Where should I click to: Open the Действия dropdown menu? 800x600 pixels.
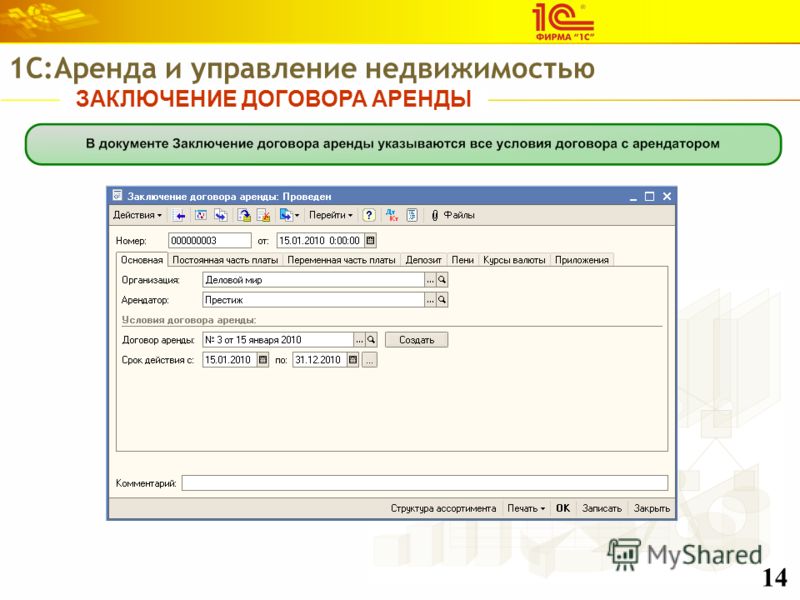coord(137,215)
